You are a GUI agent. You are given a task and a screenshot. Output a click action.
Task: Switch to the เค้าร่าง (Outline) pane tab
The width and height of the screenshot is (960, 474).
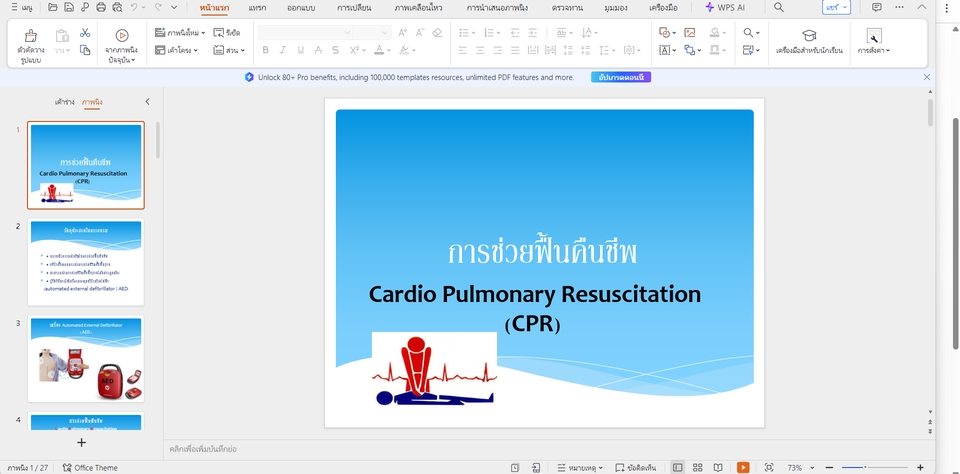pyautogui.click(x=64, y=102)
